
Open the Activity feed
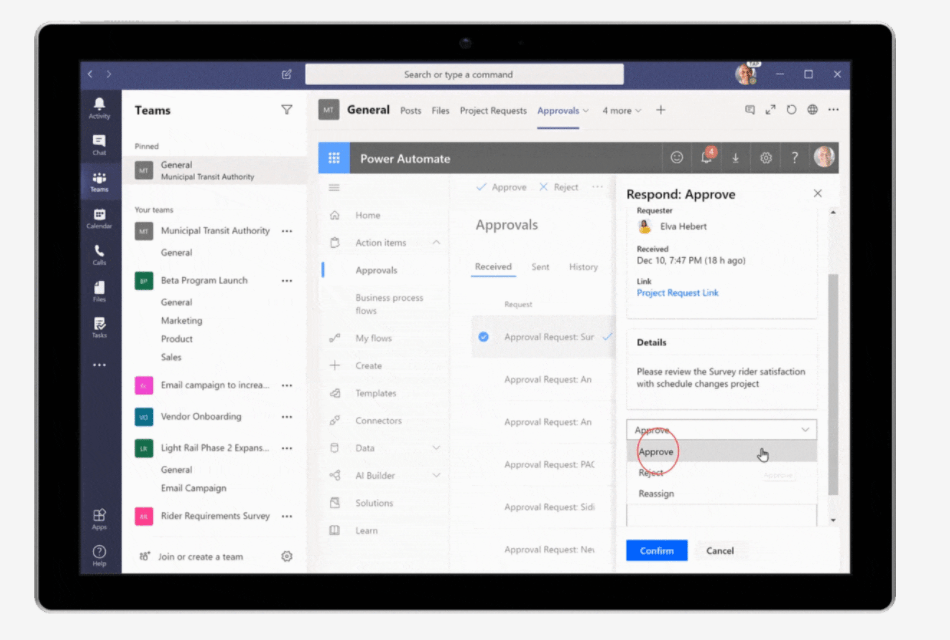[x=99, y=108]
